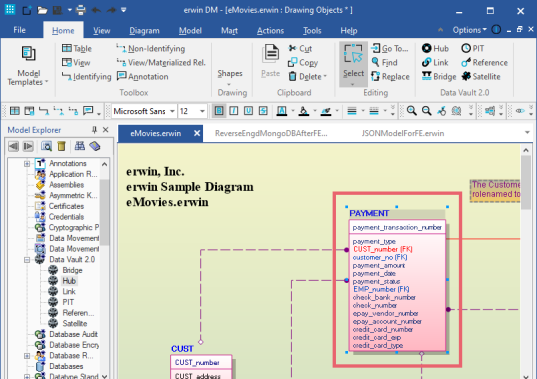Toggle bold formatting button

point(219,111)
